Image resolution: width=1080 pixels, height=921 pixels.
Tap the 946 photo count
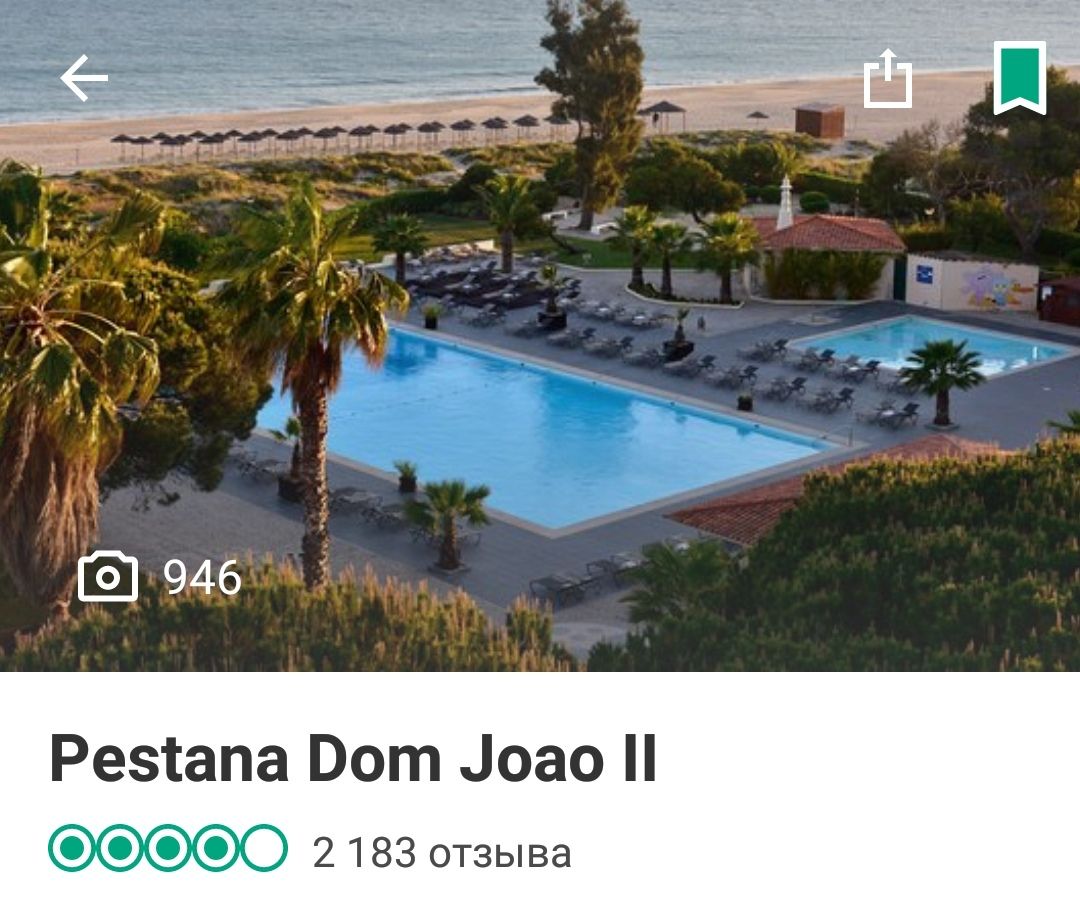pyautogui.click(x=202, y=577)
